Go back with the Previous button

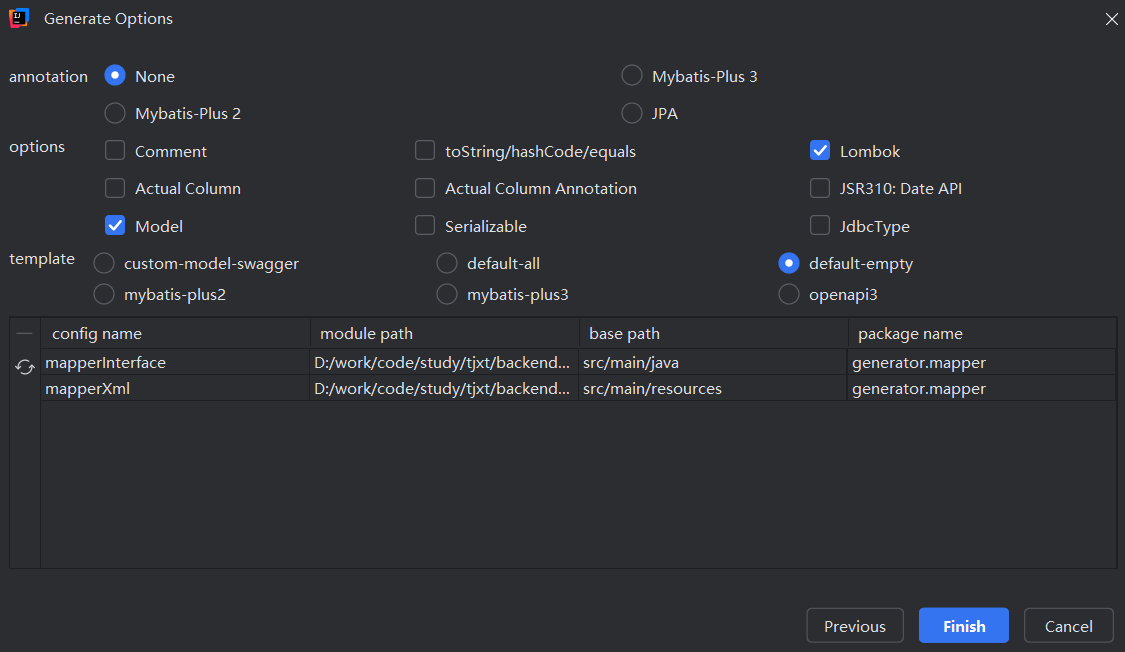855,625
